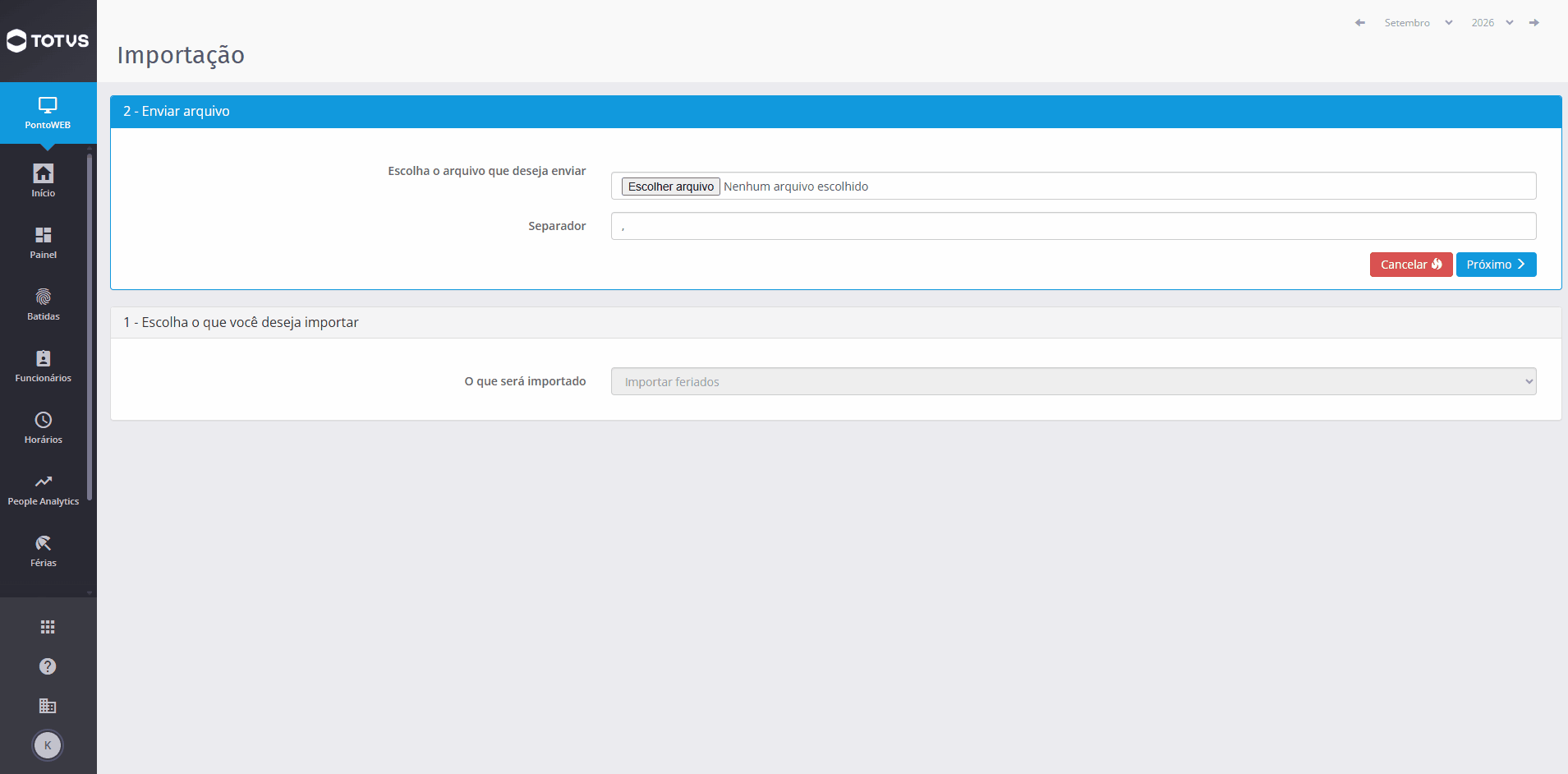
Task: Focus the Separador input field
Action: click(1074, 226)
